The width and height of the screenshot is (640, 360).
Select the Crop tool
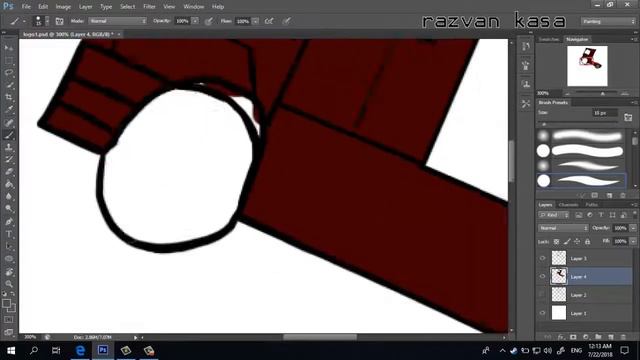click(x=9, y=97)
